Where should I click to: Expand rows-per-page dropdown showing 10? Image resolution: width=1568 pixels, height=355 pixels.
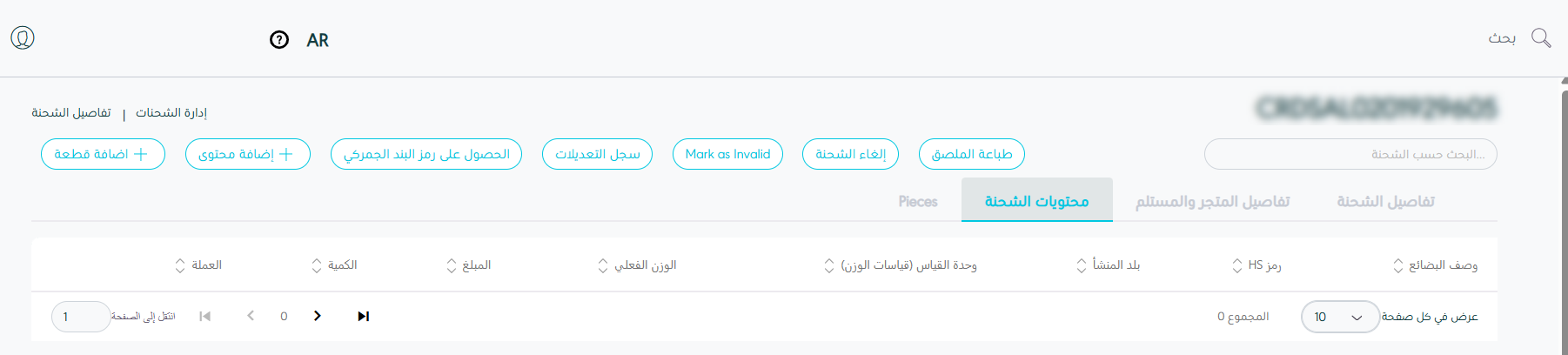point(1339,317)
